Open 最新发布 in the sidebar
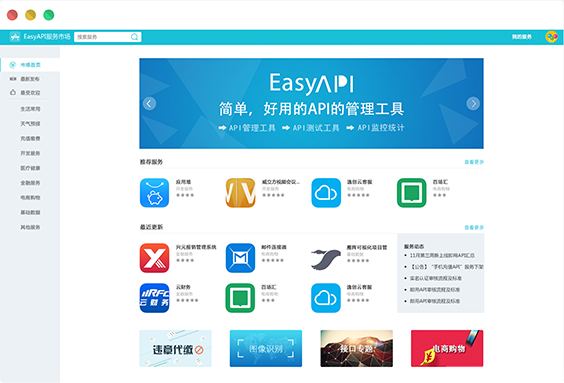This screenshot has width=564, height=383. coord(30,79)
